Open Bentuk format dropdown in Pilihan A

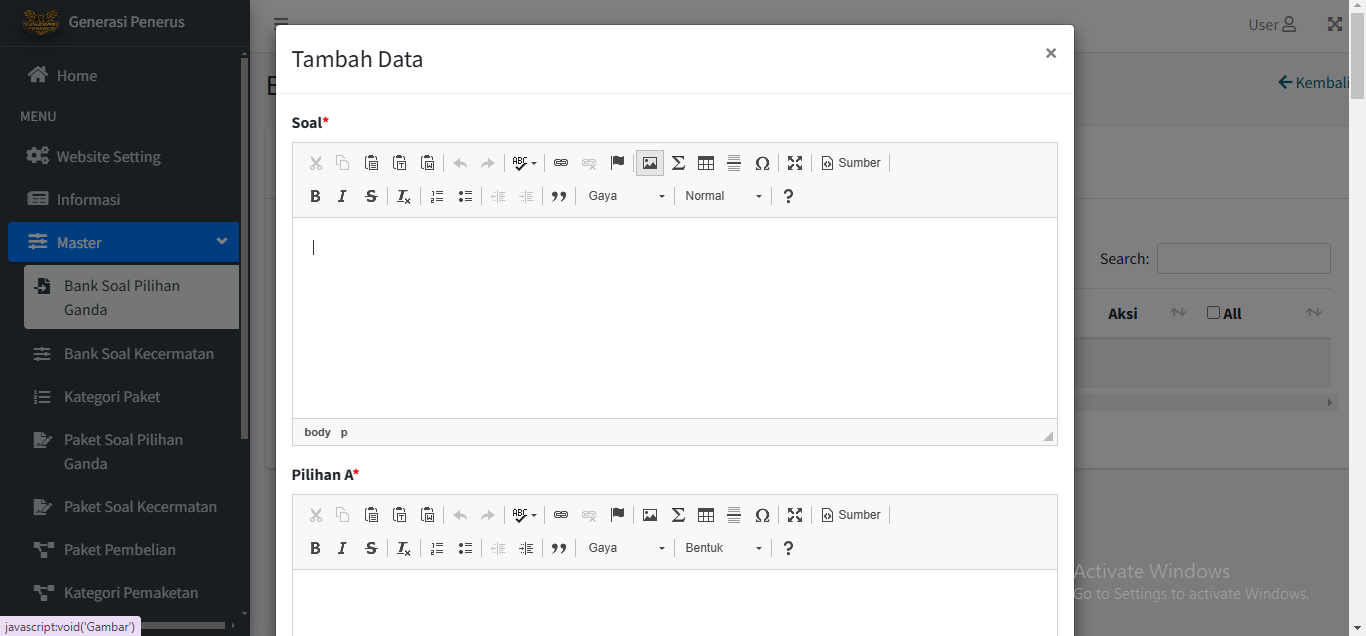click(723, 548)
